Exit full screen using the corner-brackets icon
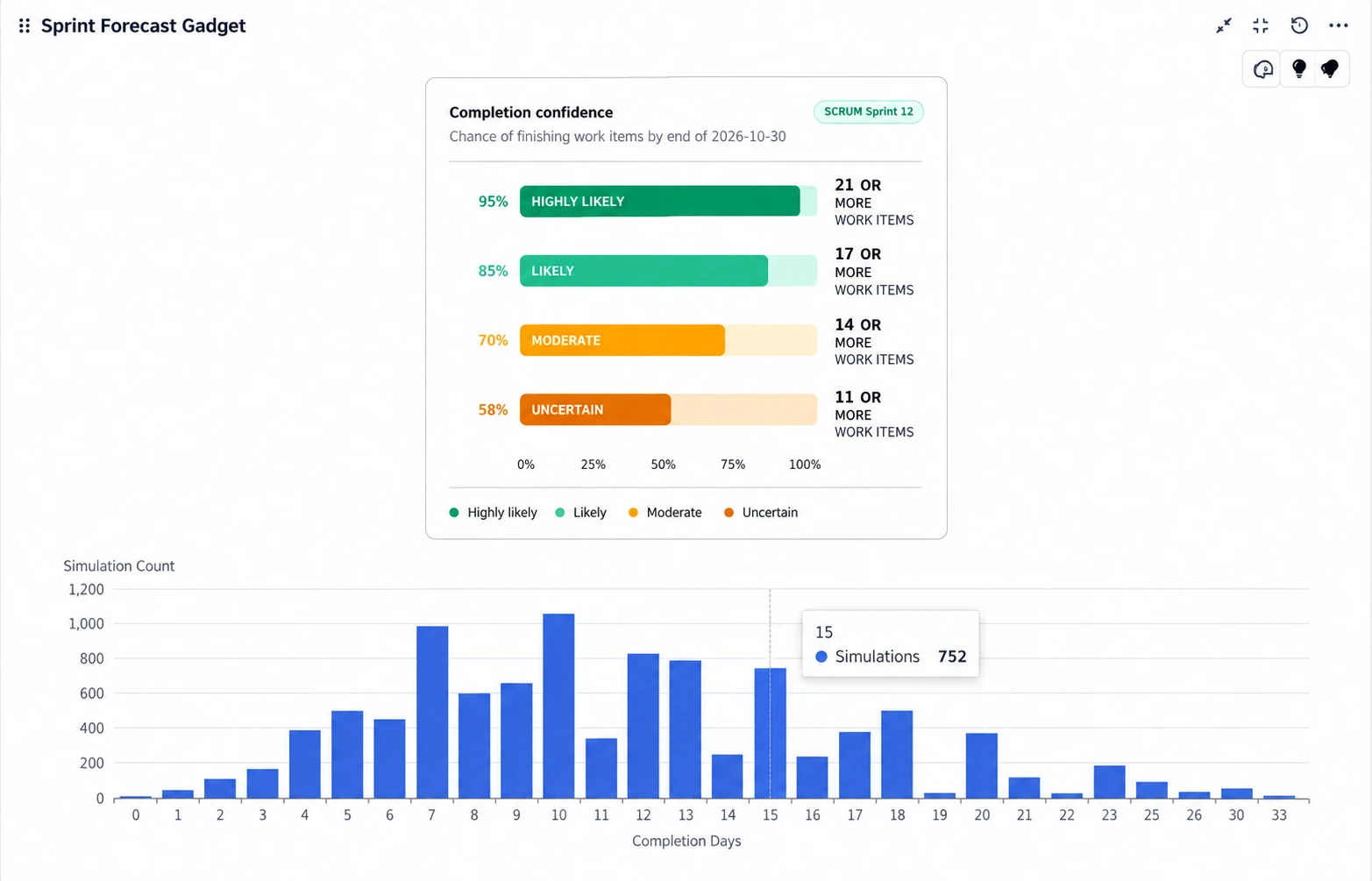The height and width of the screenshot is (881, 1372). pos(1261,25)
